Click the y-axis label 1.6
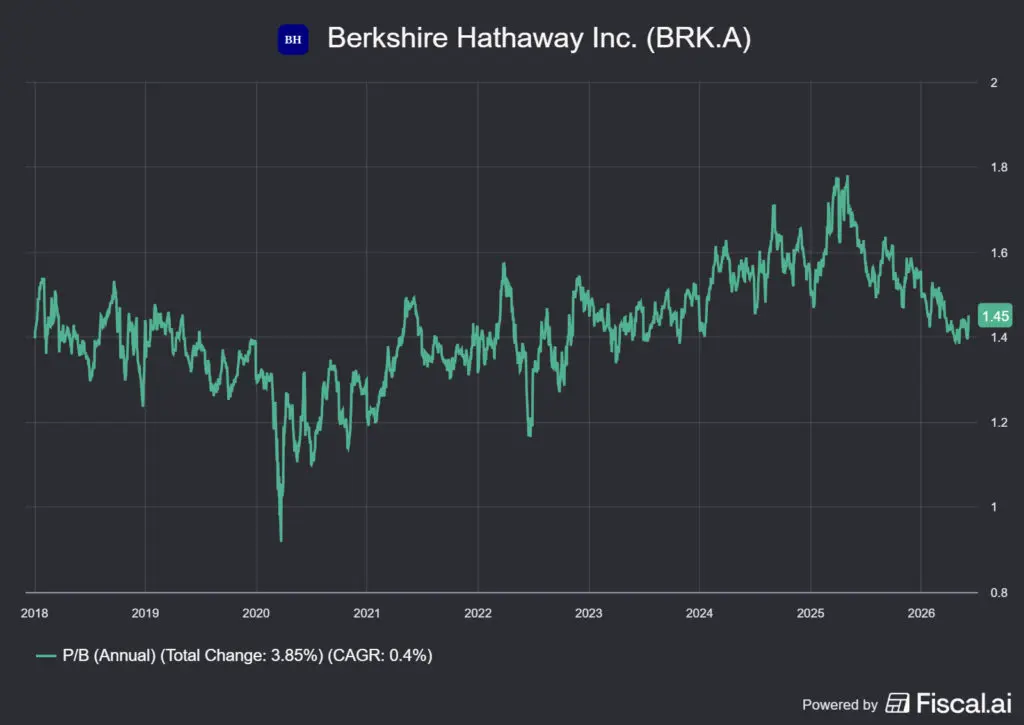This screenshot has height=725, width=1024. 999,253
